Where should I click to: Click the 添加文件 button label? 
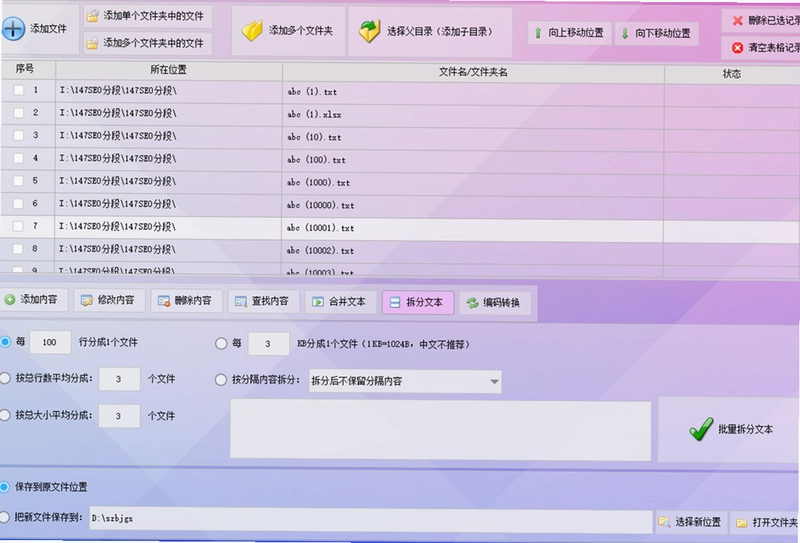48,29
